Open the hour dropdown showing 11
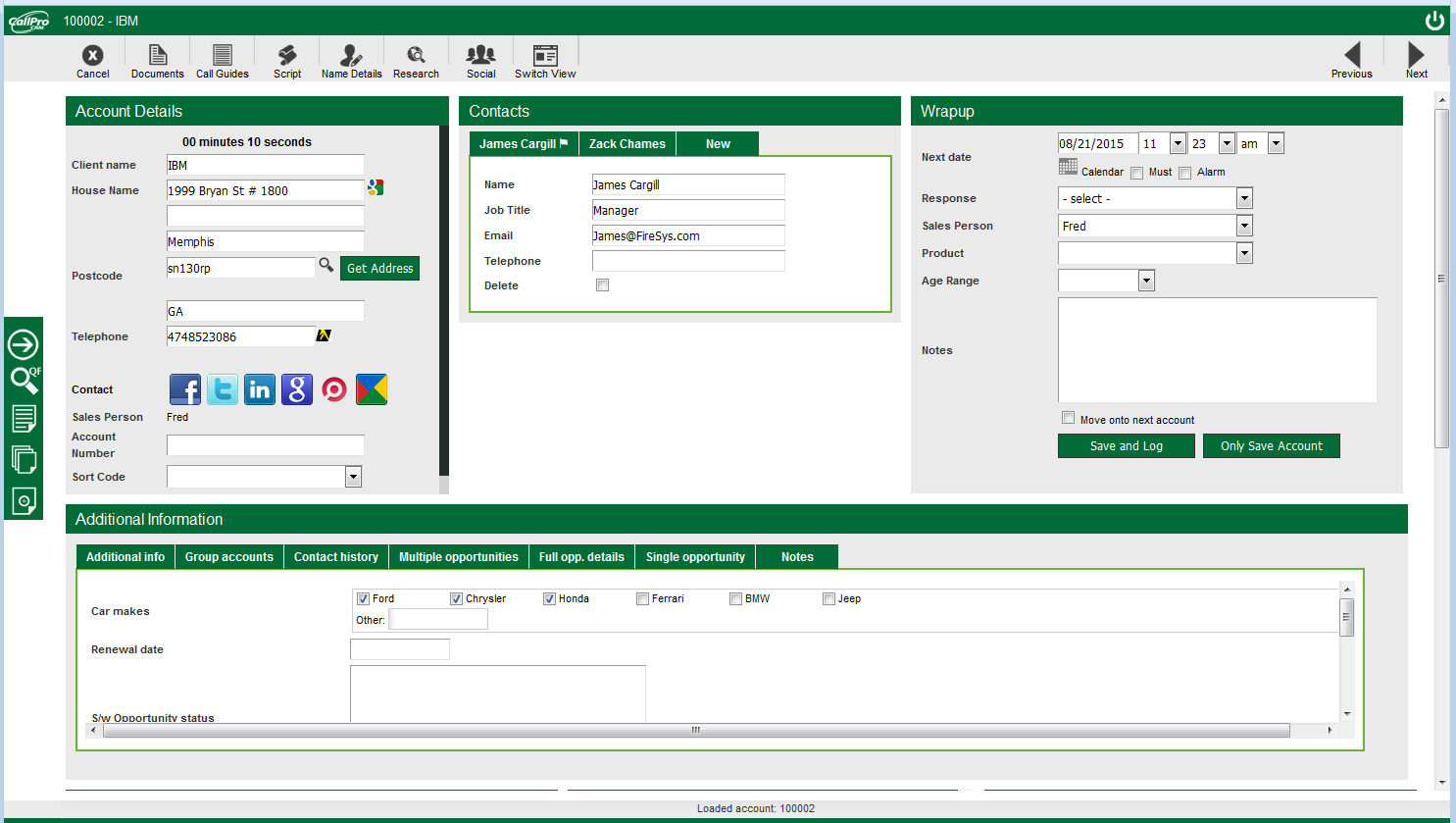 [1163, 143]
